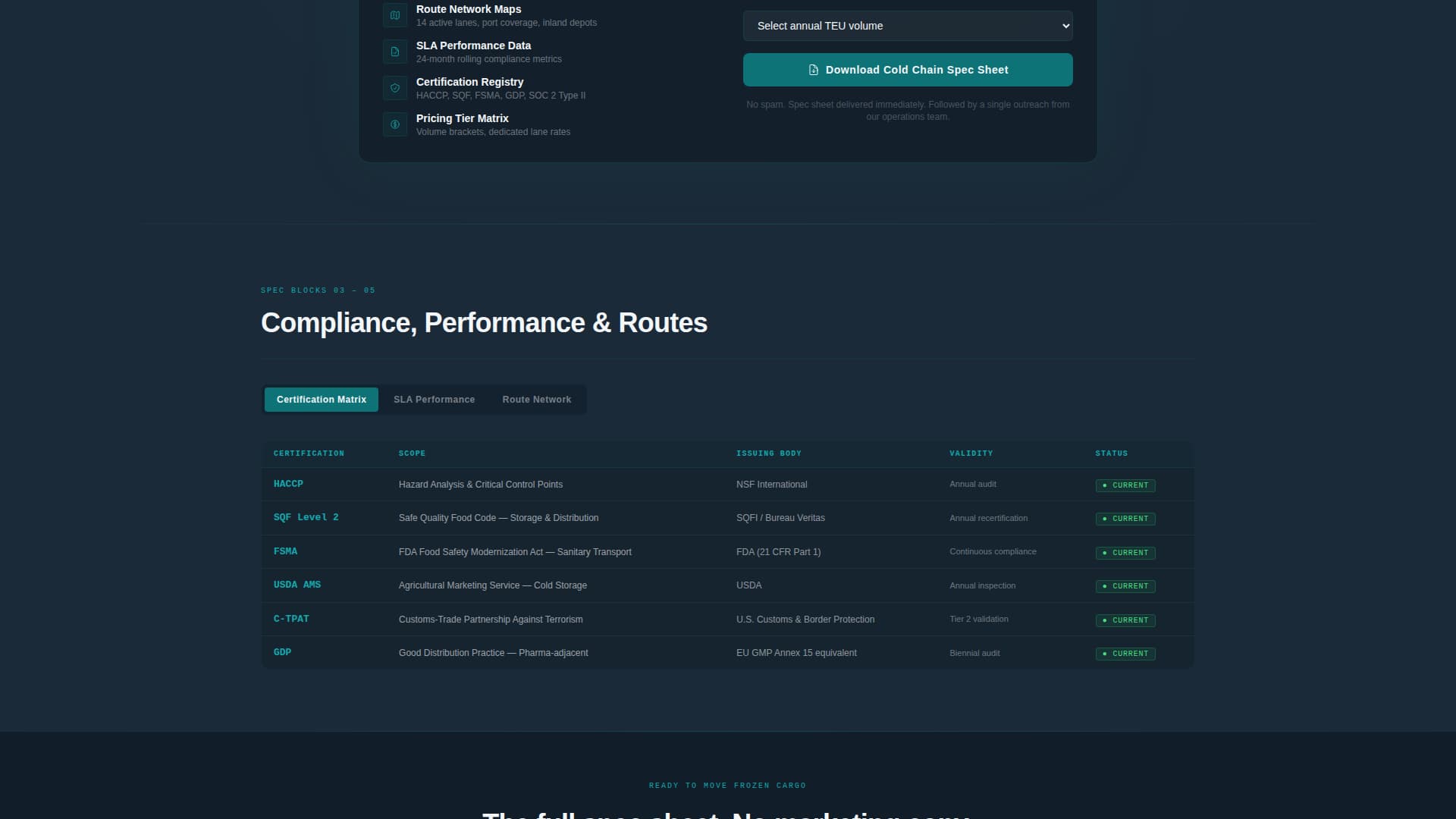Click the dropdown arrow on TEU volume select

(1065, 26)
